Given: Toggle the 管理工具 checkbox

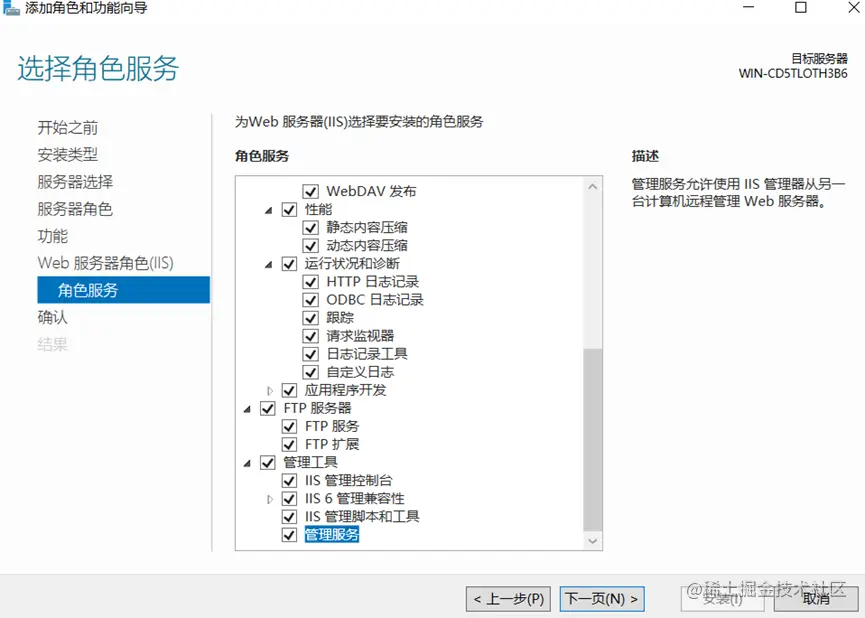Looking at the screenshot, I should coord(268,462).
